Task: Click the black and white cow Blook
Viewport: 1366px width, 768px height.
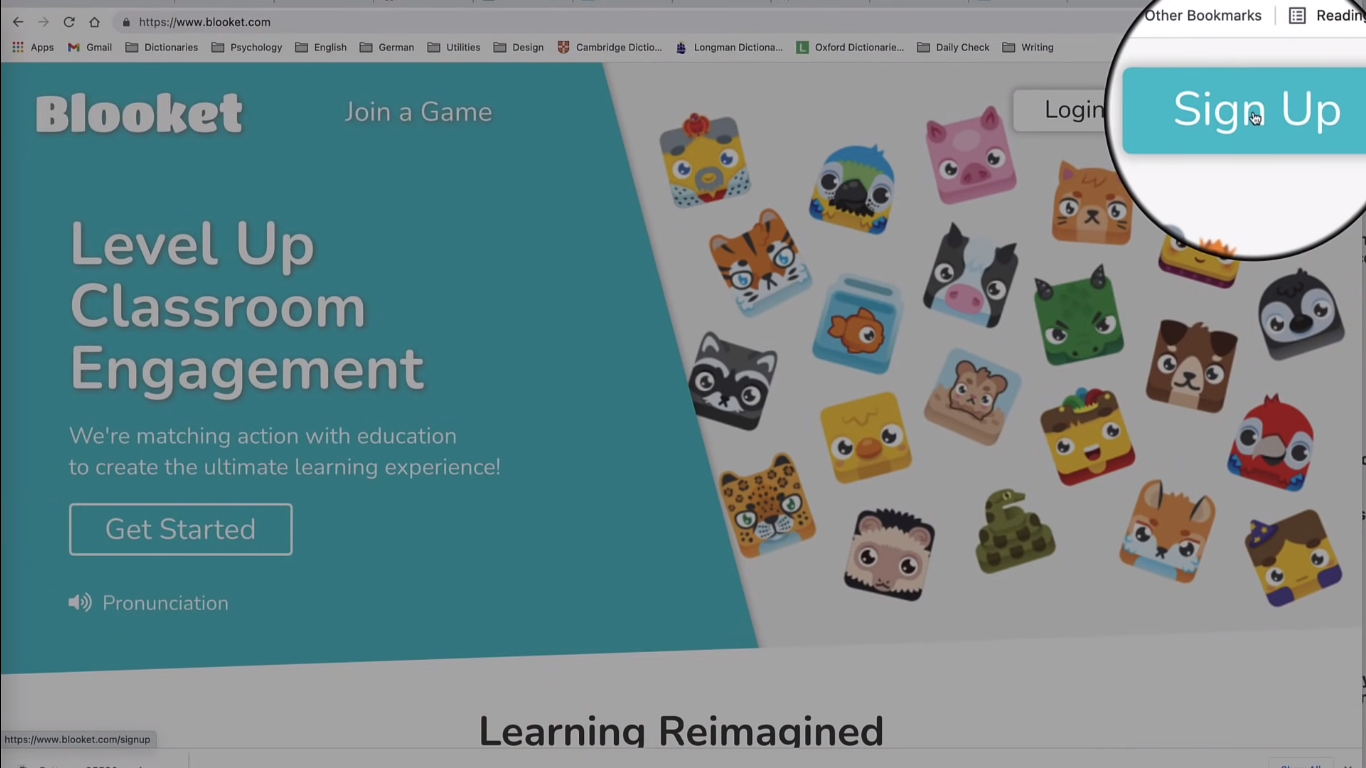Action: (969, 274)
